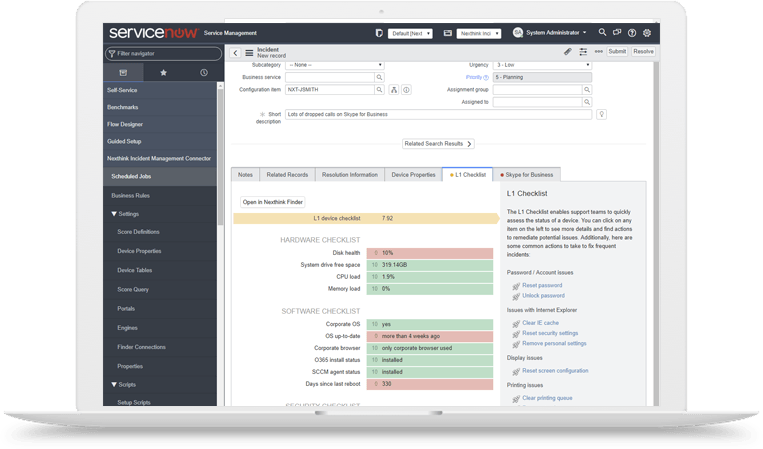Click the Submit button
Viewport: 763px width, 449px height.
point(617,52)
